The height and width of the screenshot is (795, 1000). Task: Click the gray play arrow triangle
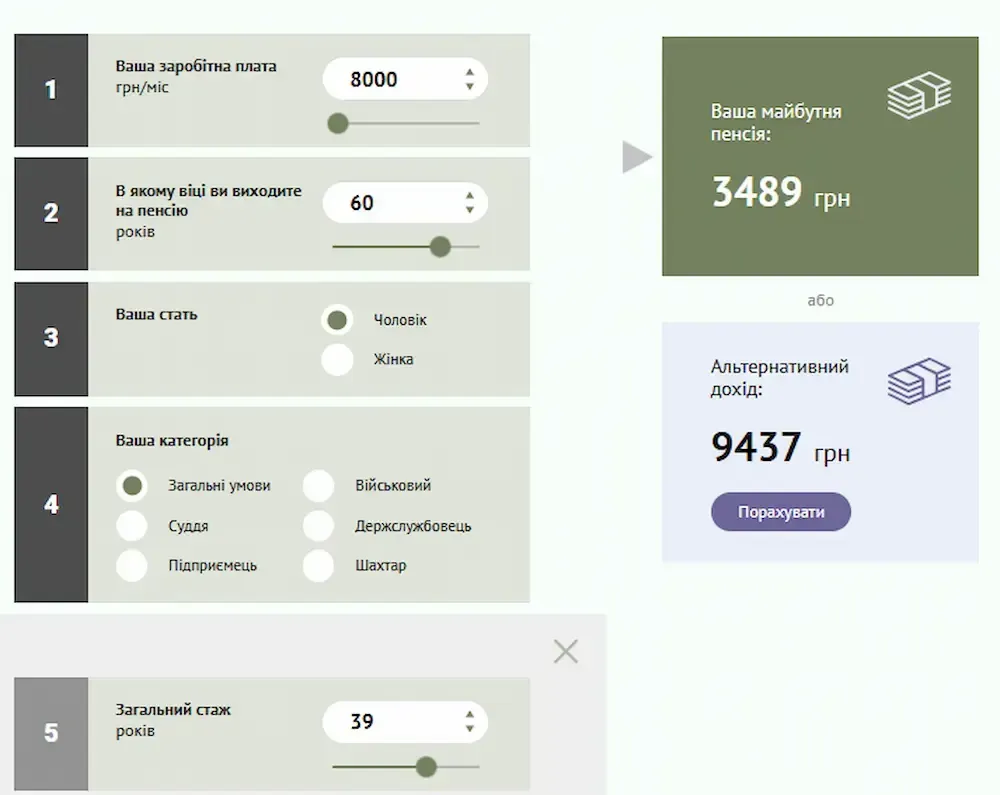click(636, 157)
